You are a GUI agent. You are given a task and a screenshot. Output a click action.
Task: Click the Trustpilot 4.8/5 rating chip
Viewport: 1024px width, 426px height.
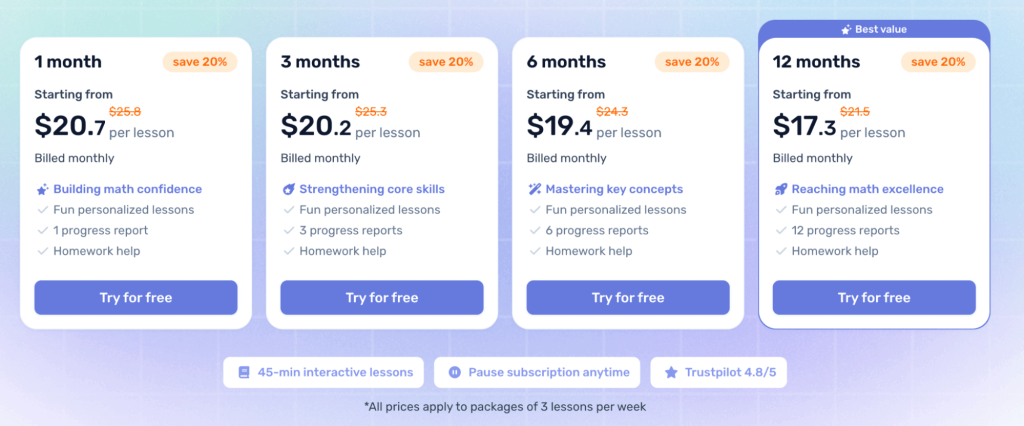pos(720,372)
